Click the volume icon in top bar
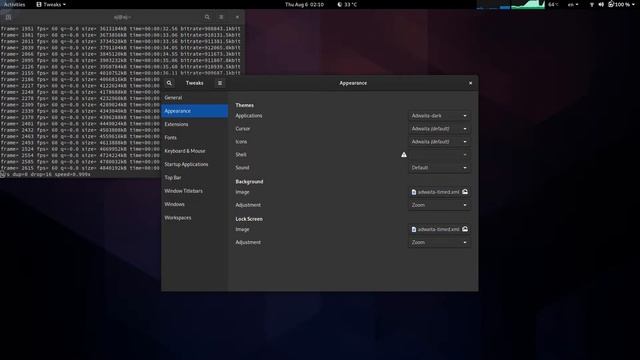The image size is (640, 360). (x=601, y=4)
